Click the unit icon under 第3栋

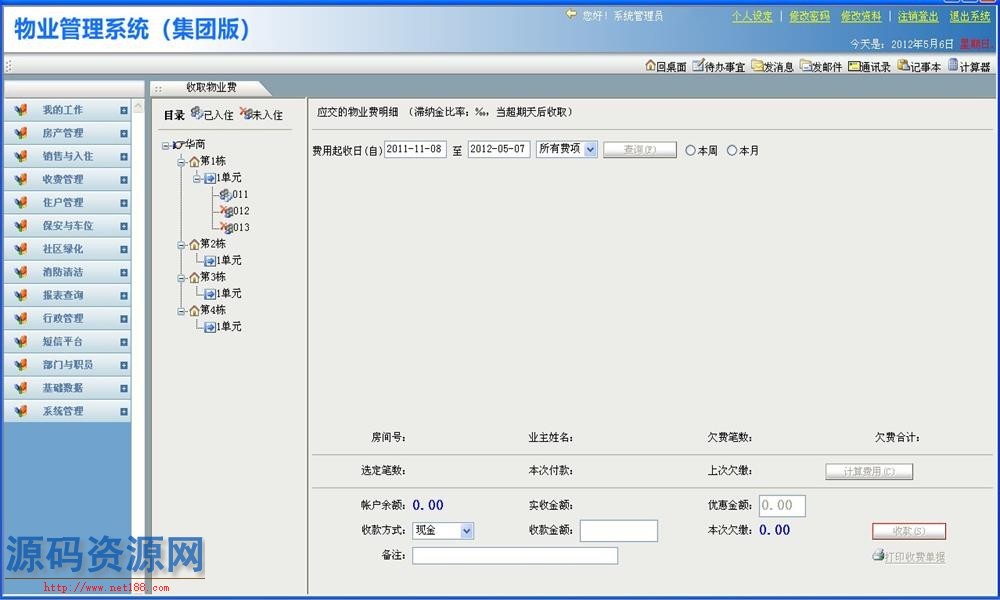(x=210, y=294)
